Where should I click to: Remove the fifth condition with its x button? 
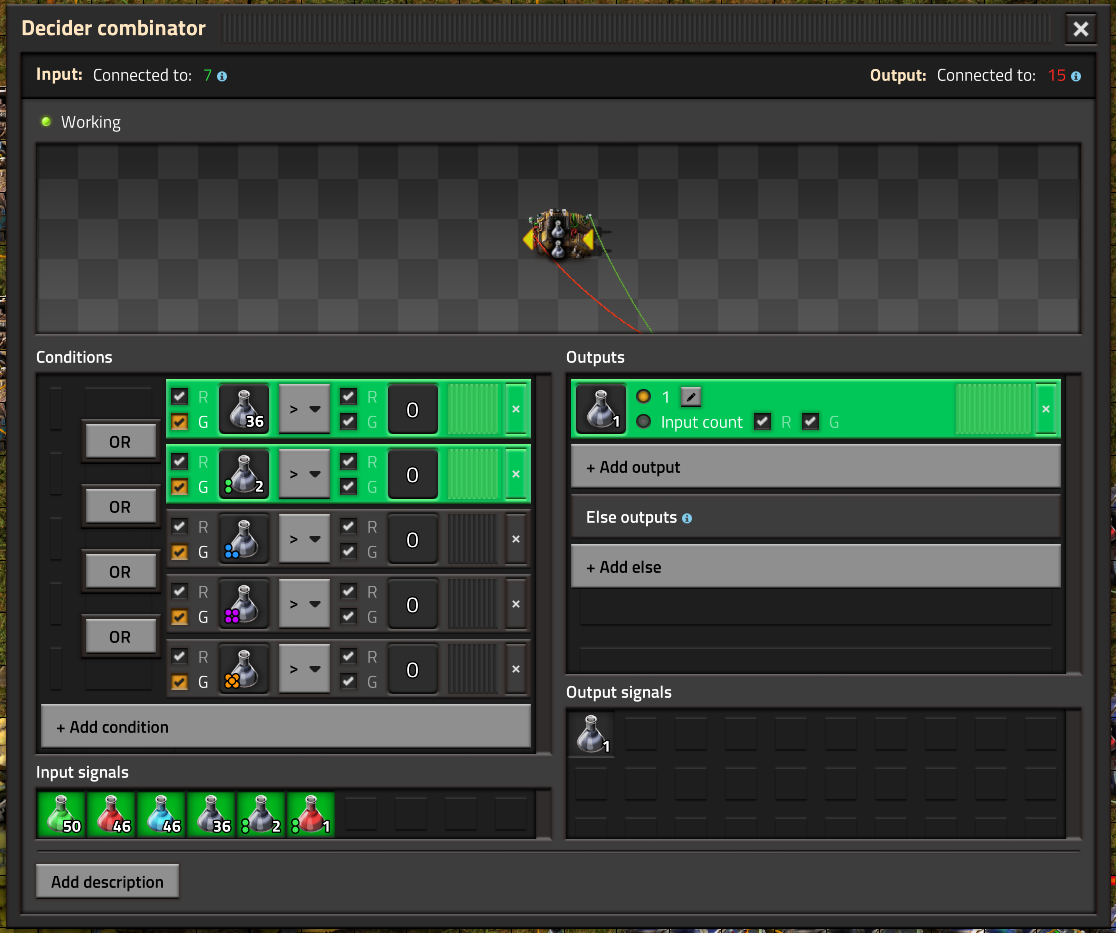pos(516,669)
